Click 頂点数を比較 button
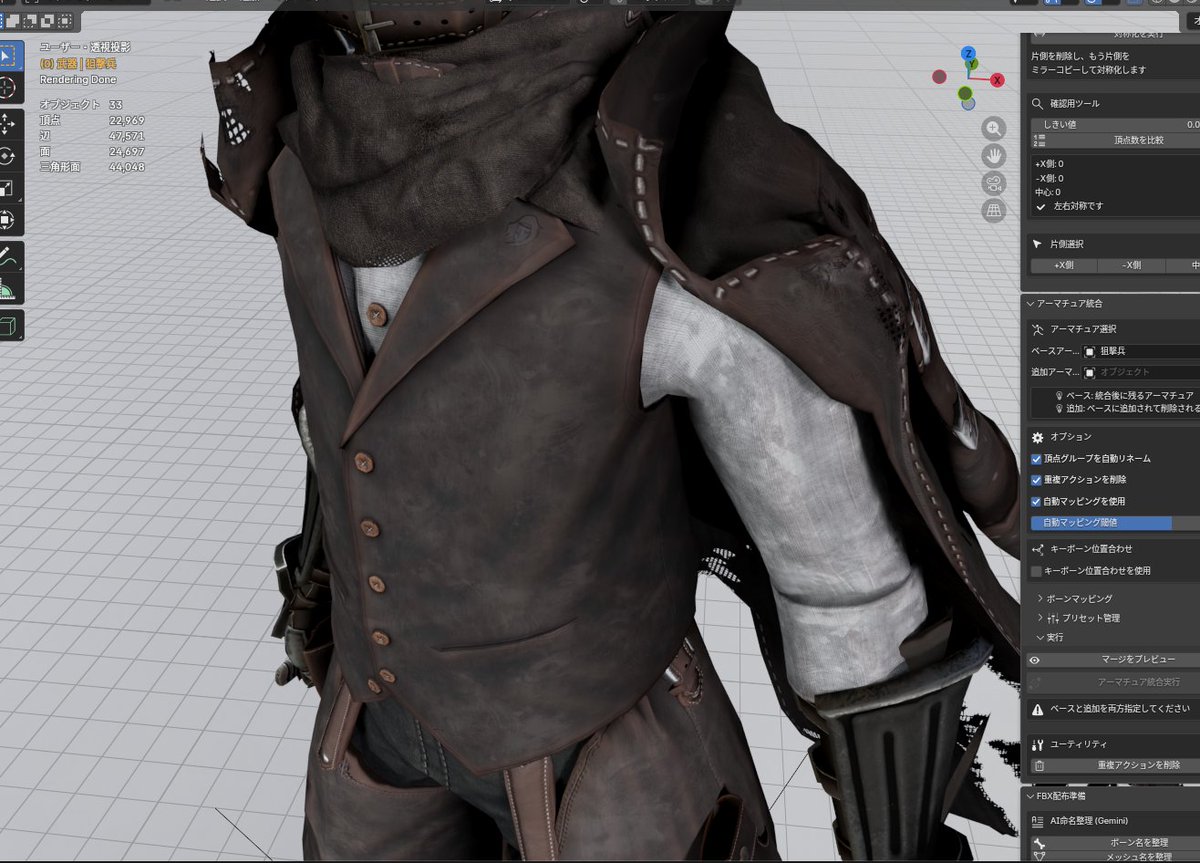This screenshot has height=863, width=1200. (x=1115, y=140)
